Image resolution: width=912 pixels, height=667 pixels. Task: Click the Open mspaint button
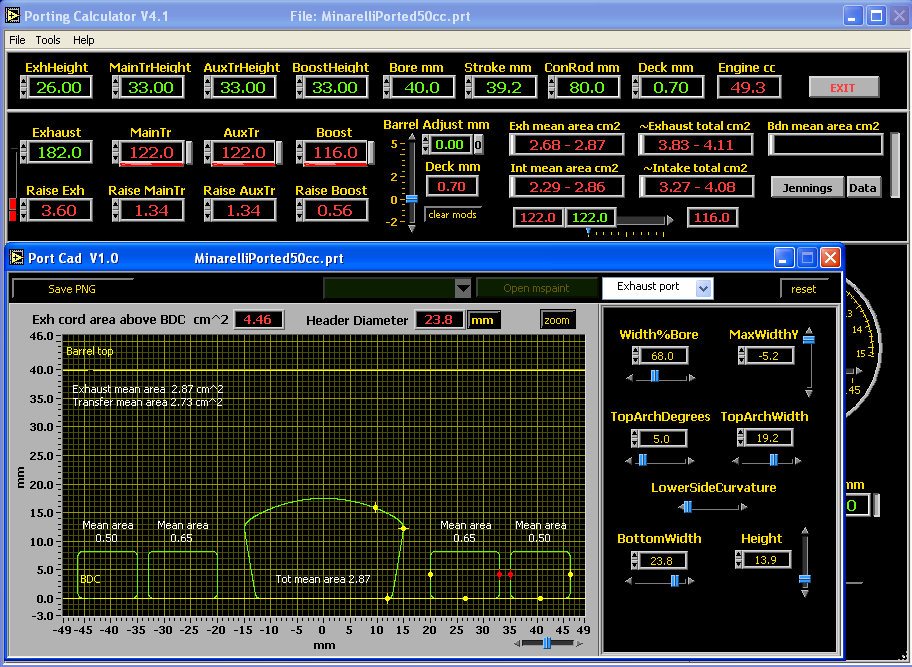click(536, 288)
